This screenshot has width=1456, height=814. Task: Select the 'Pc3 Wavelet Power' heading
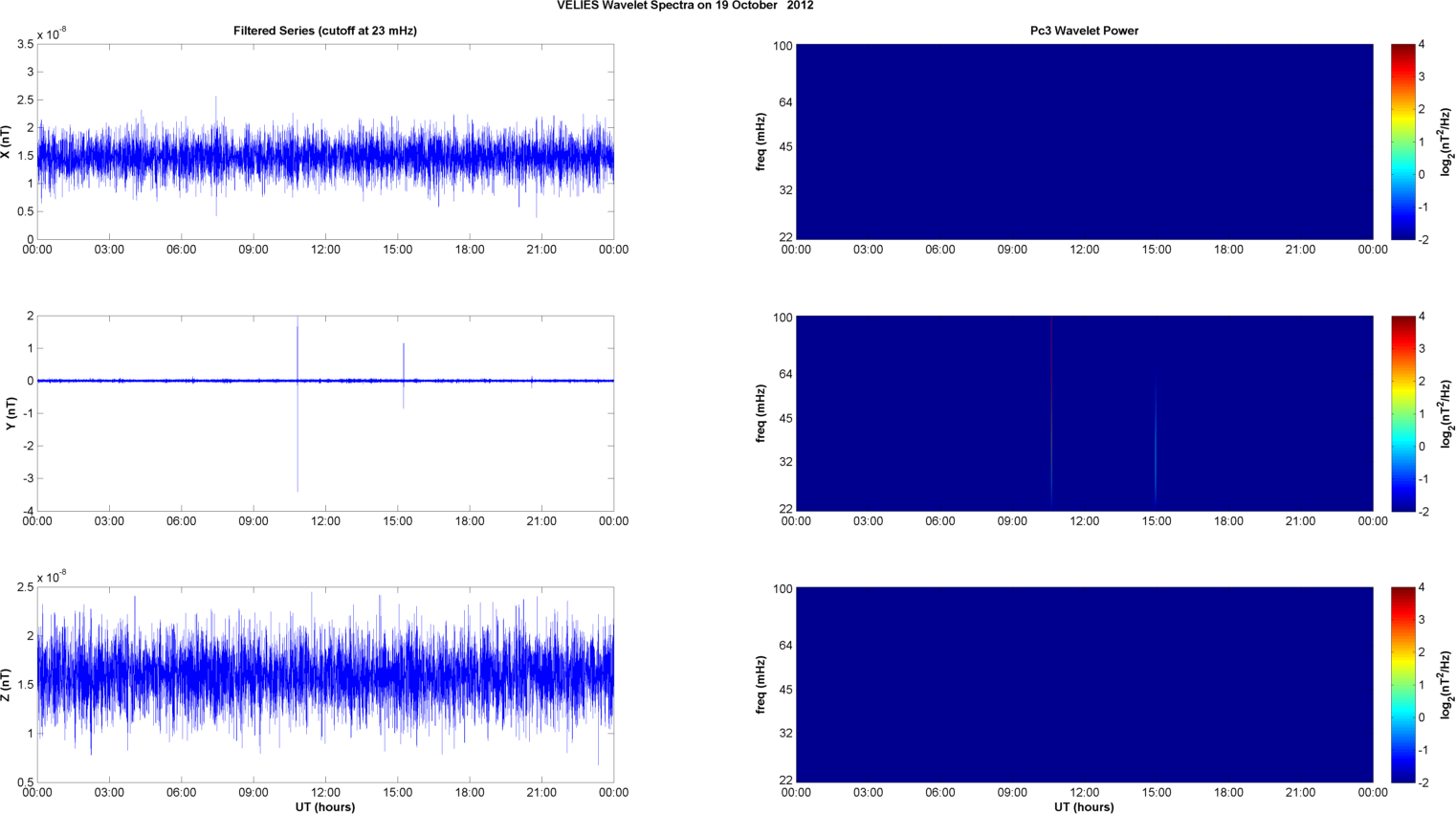[1084, 31]
